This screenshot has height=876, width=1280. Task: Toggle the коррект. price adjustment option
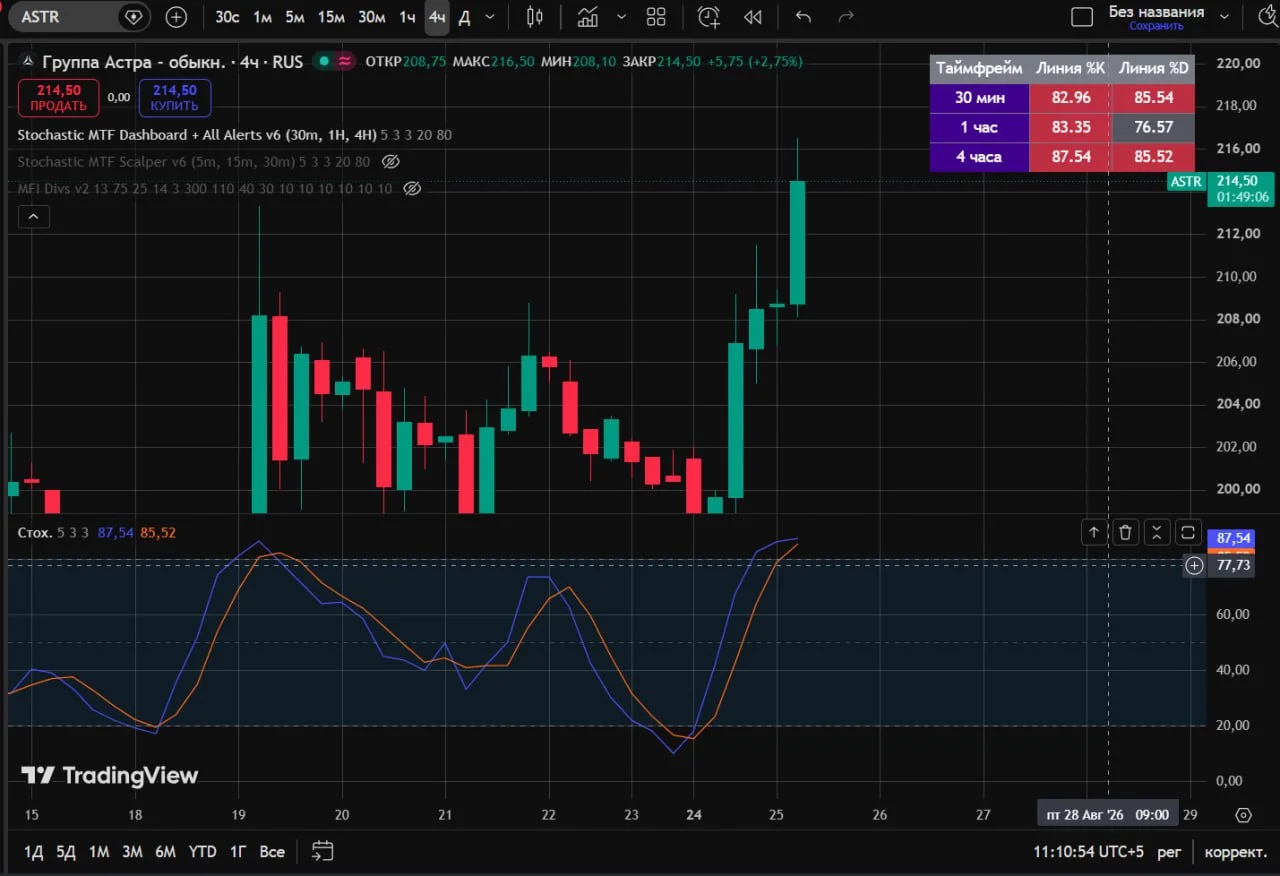[1235, 852]
